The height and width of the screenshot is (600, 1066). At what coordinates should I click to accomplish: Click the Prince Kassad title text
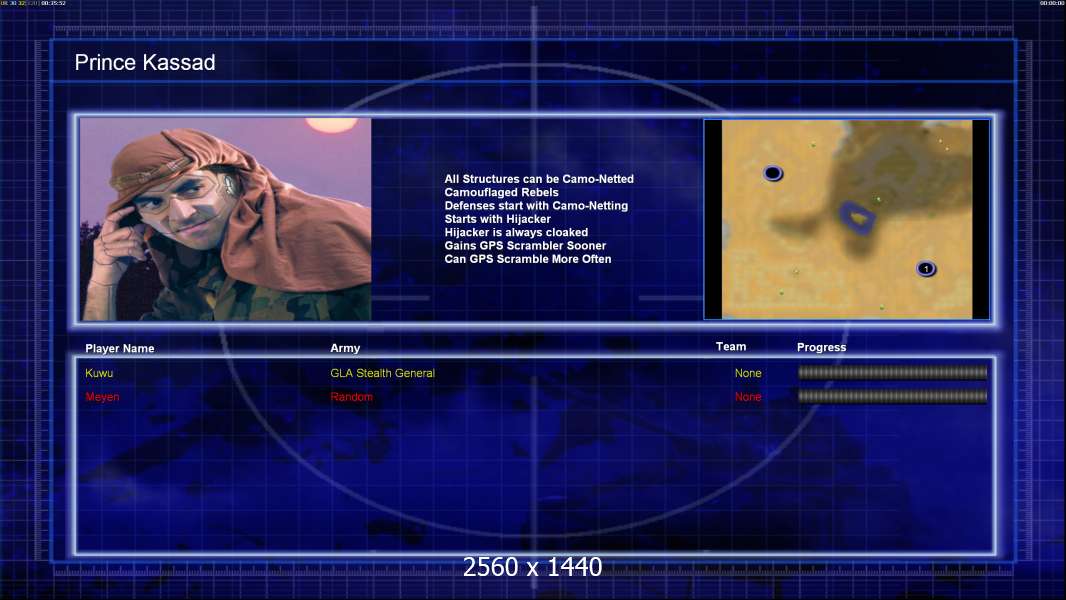pos(145,63)
